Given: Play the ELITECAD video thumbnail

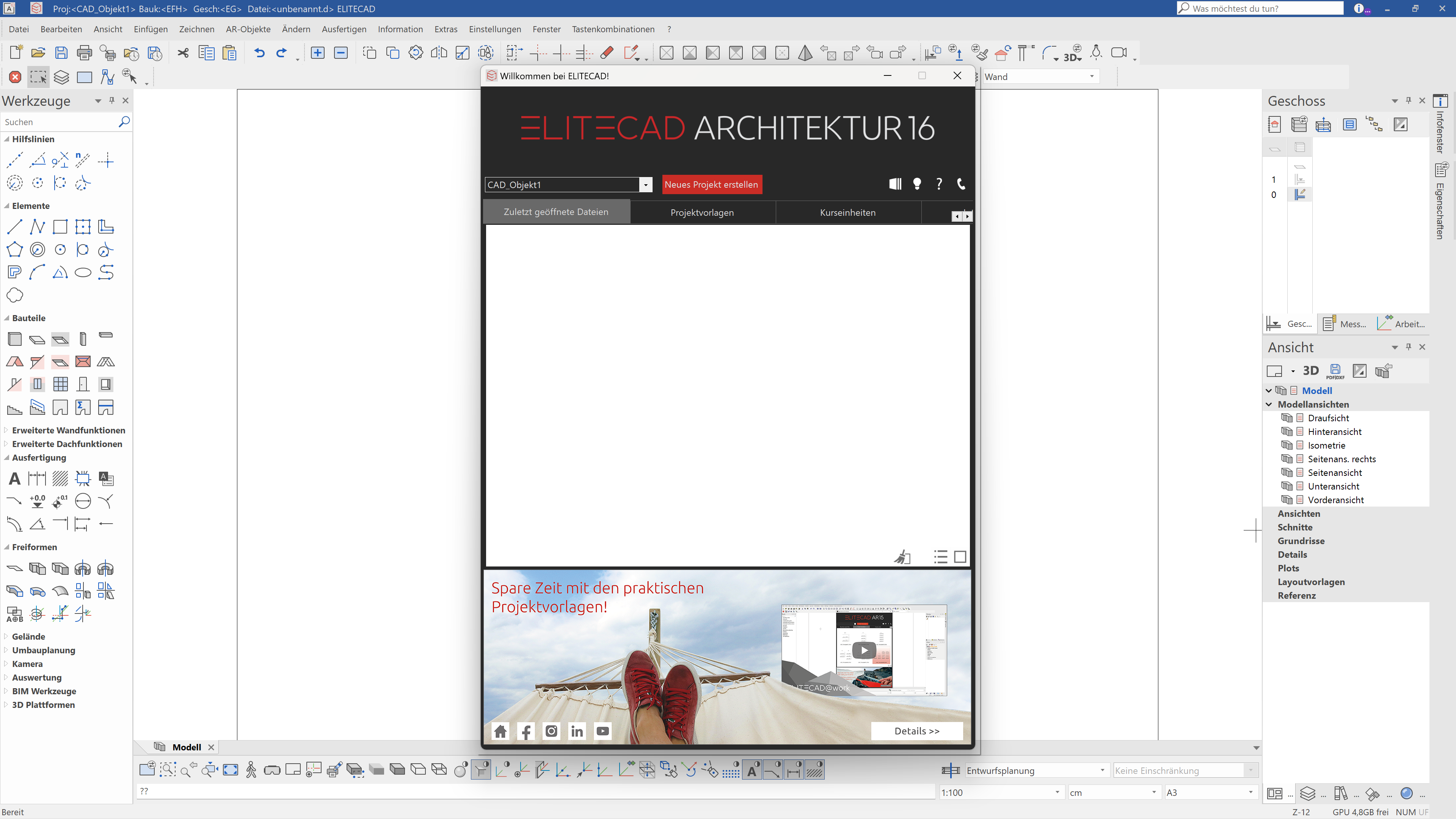Looking at the screenshot, I should tap(864, 650).
